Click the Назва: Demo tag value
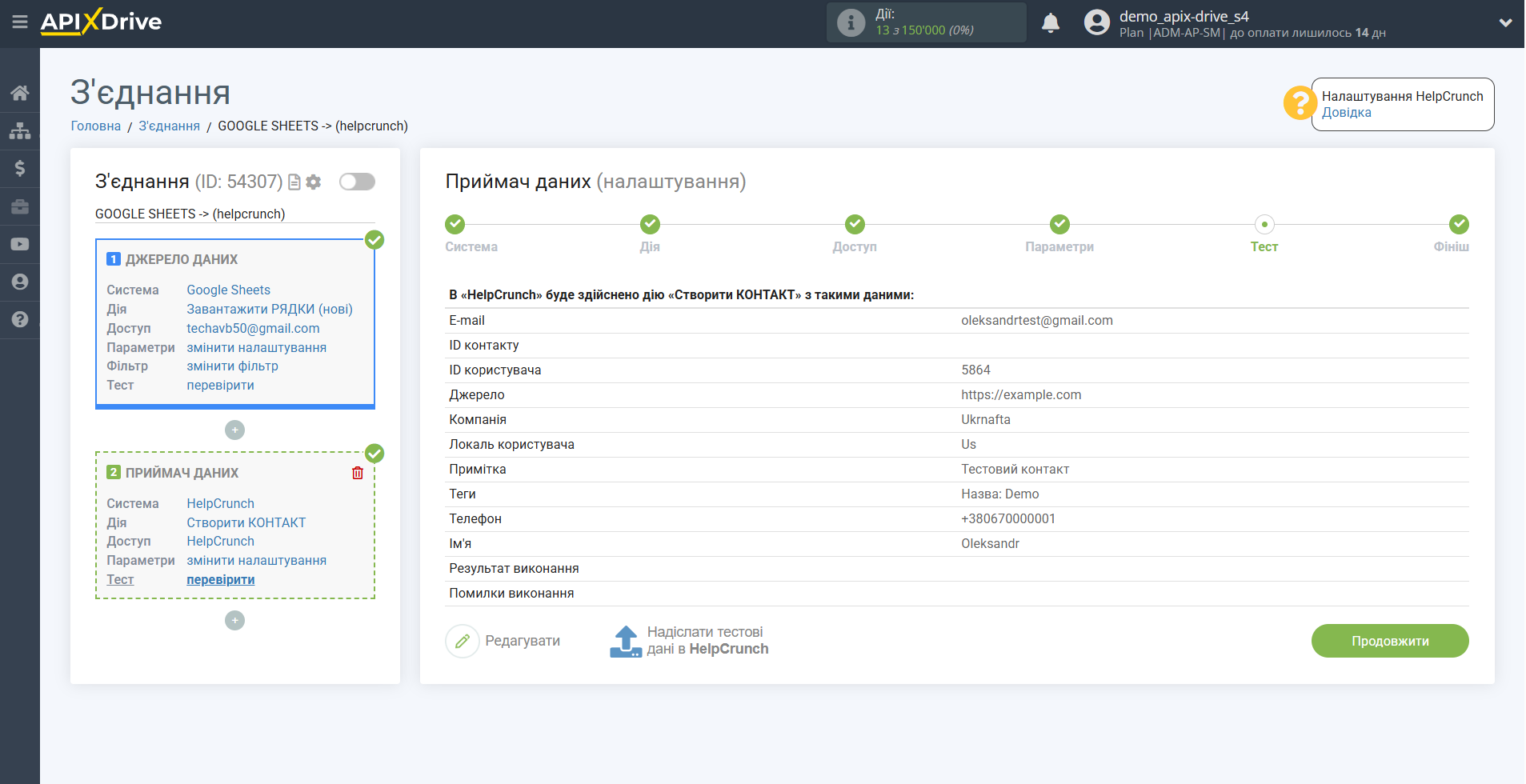 1000,494
